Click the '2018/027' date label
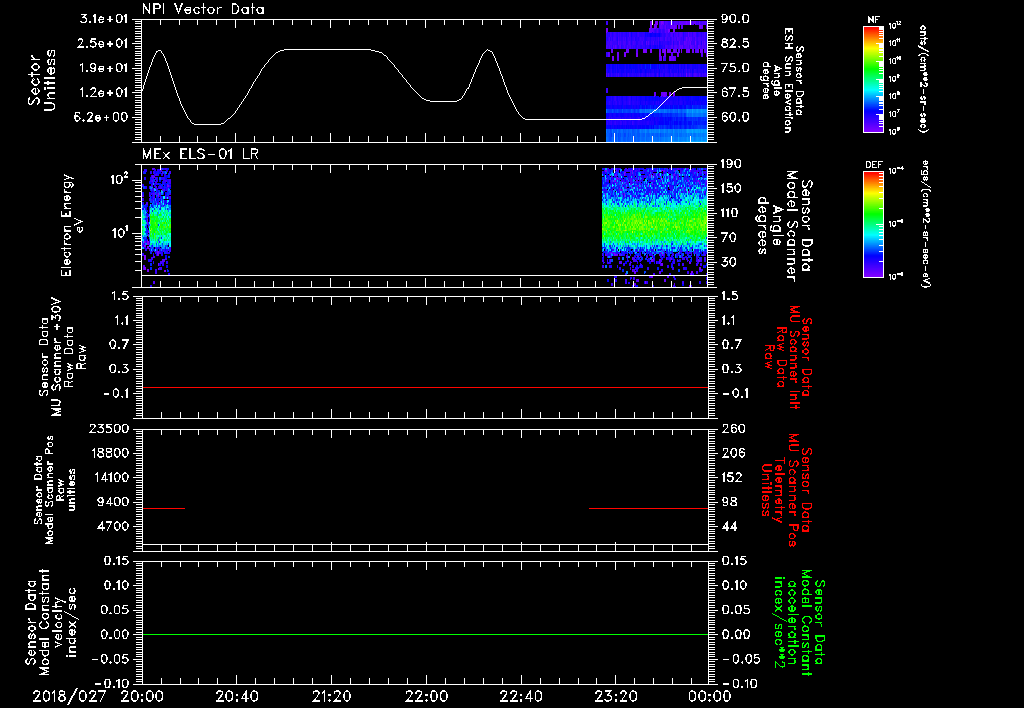1024x708 pixels. [x=69, y=696]
